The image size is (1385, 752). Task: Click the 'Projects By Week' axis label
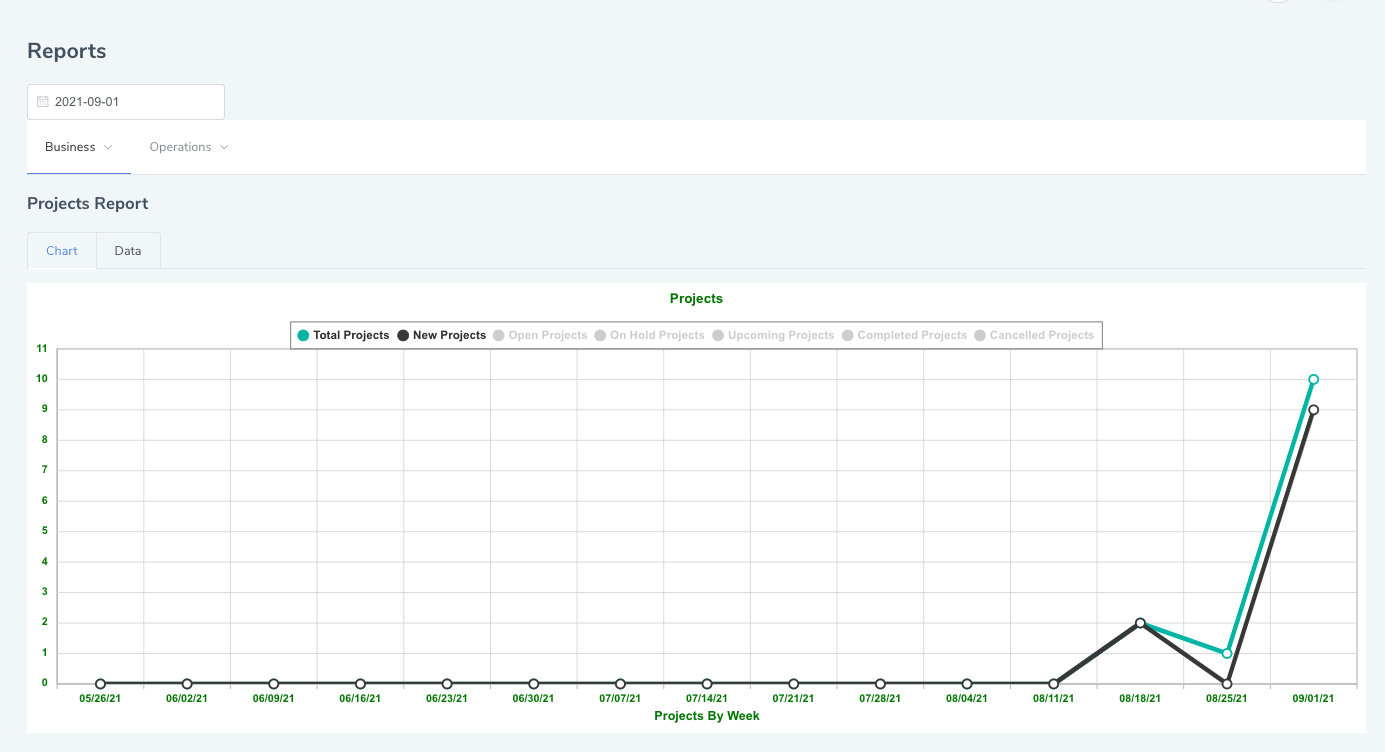[707, 716]
